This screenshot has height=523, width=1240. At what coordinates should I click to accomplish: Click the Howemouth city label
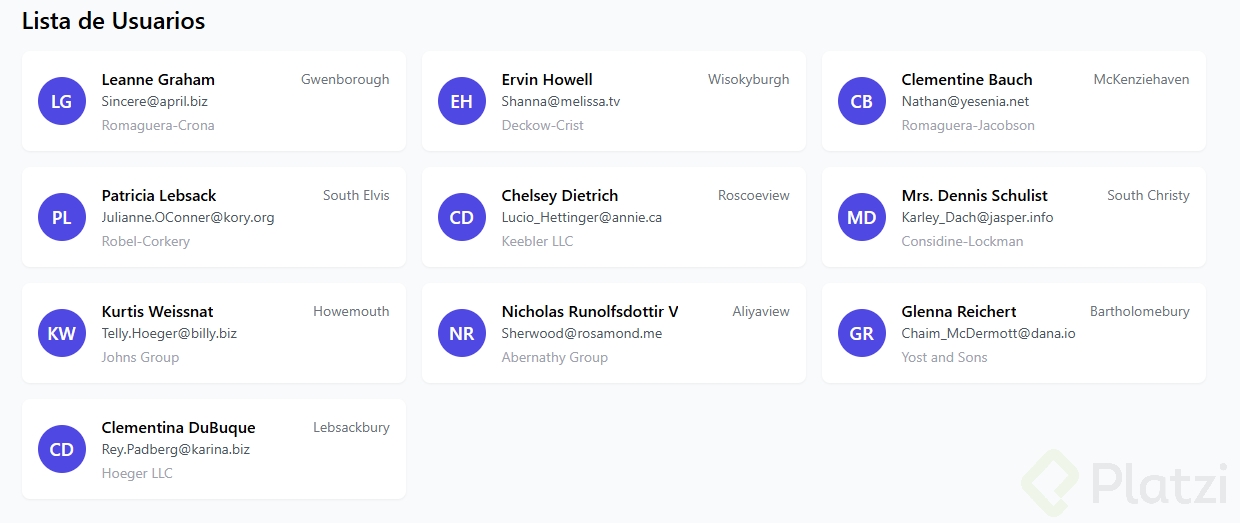(351, 311)
